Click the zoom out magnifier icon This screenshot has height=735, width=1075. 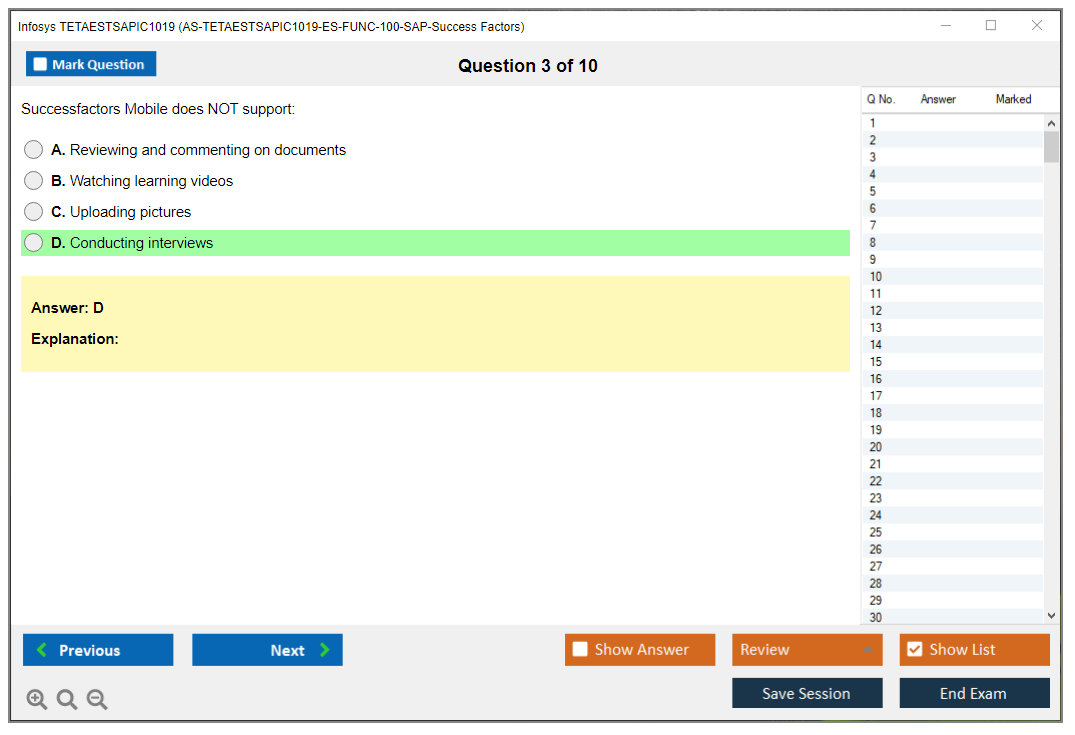pyautogui.click(x=97, y=700)
